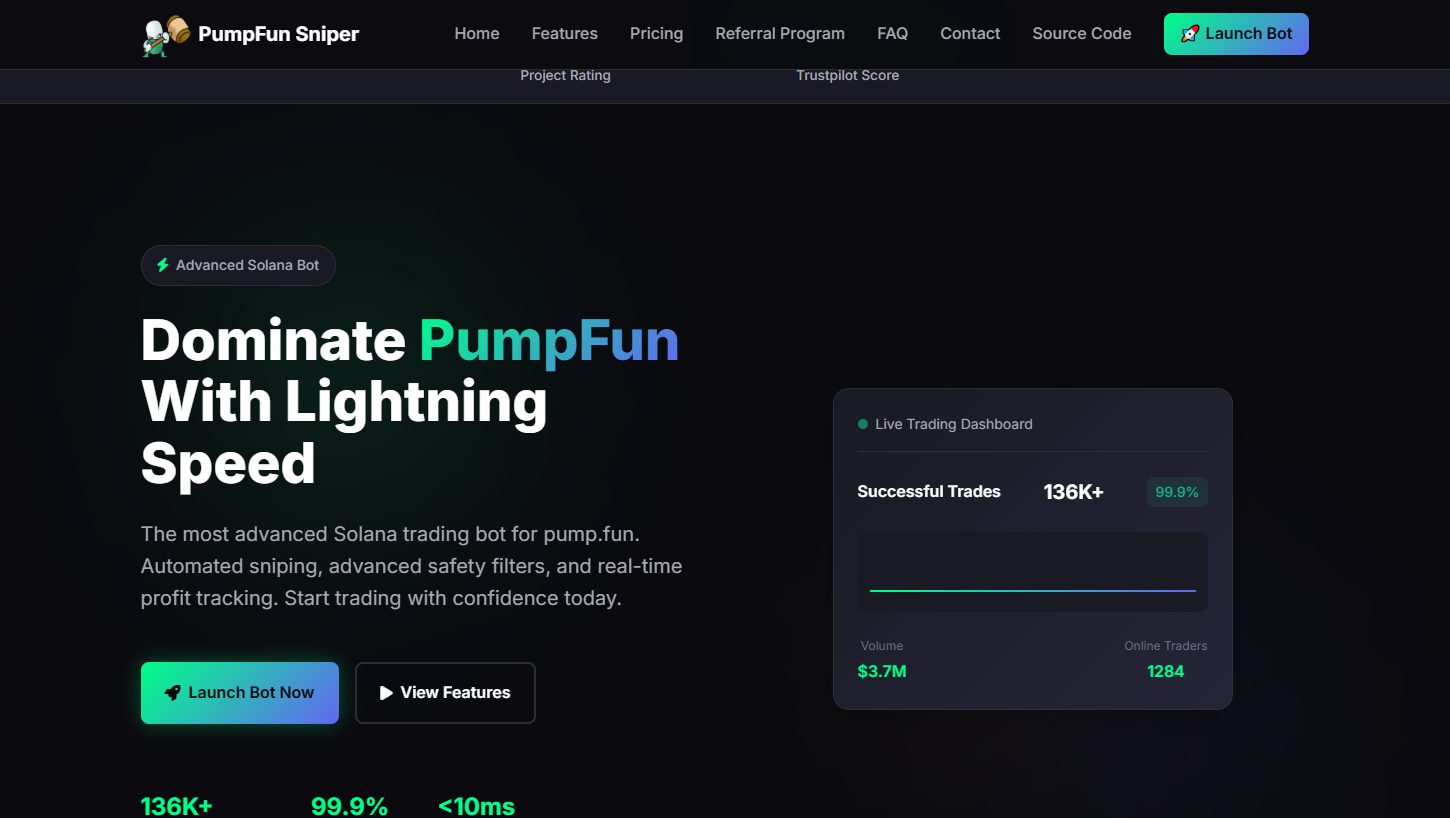This screenshot has width=1450, height=818.
Task: Click the Volume label
Action: point(882,646)
